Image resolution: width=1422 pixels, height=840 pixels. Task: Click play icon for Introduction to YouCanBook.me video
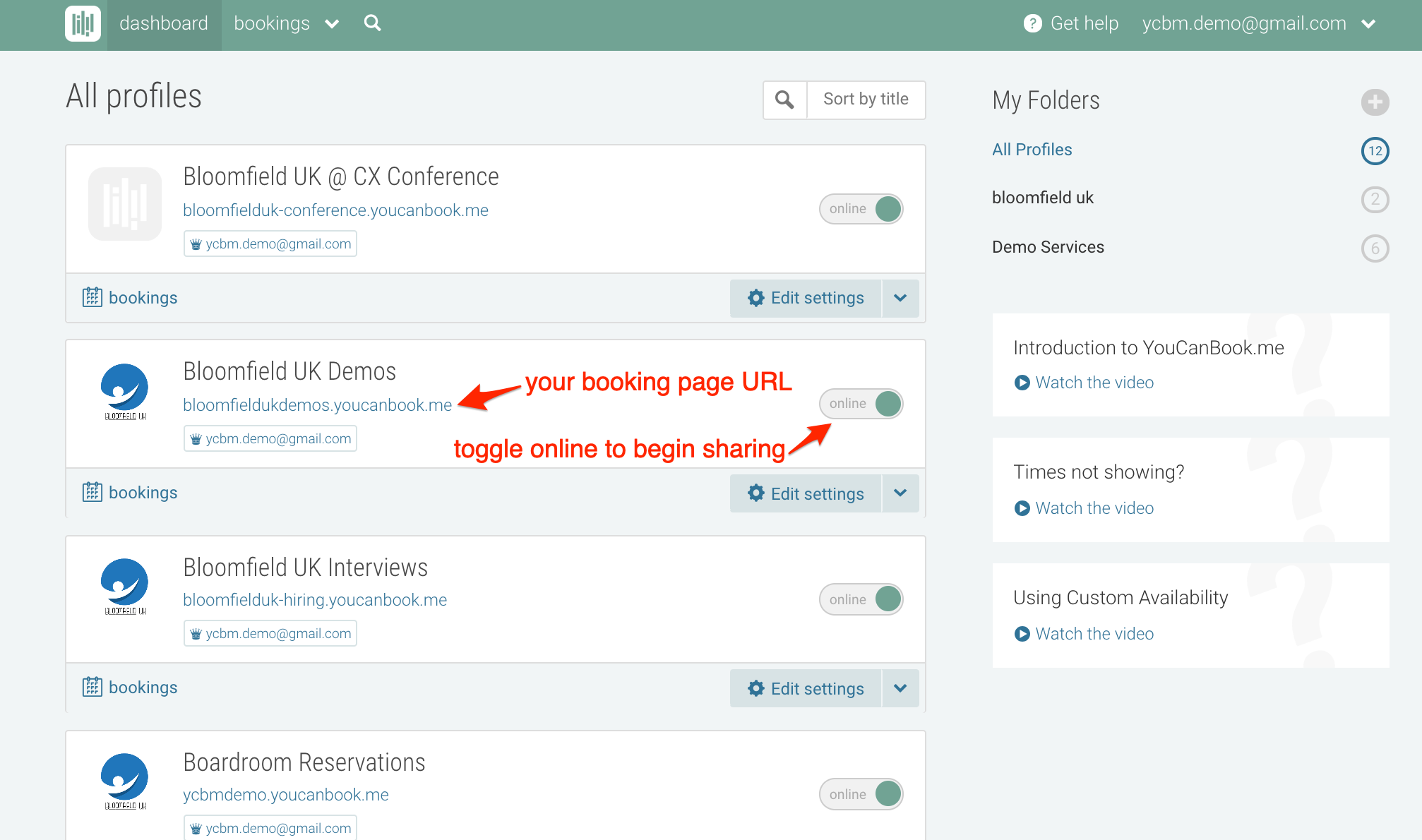click(x=1022, y=383)
